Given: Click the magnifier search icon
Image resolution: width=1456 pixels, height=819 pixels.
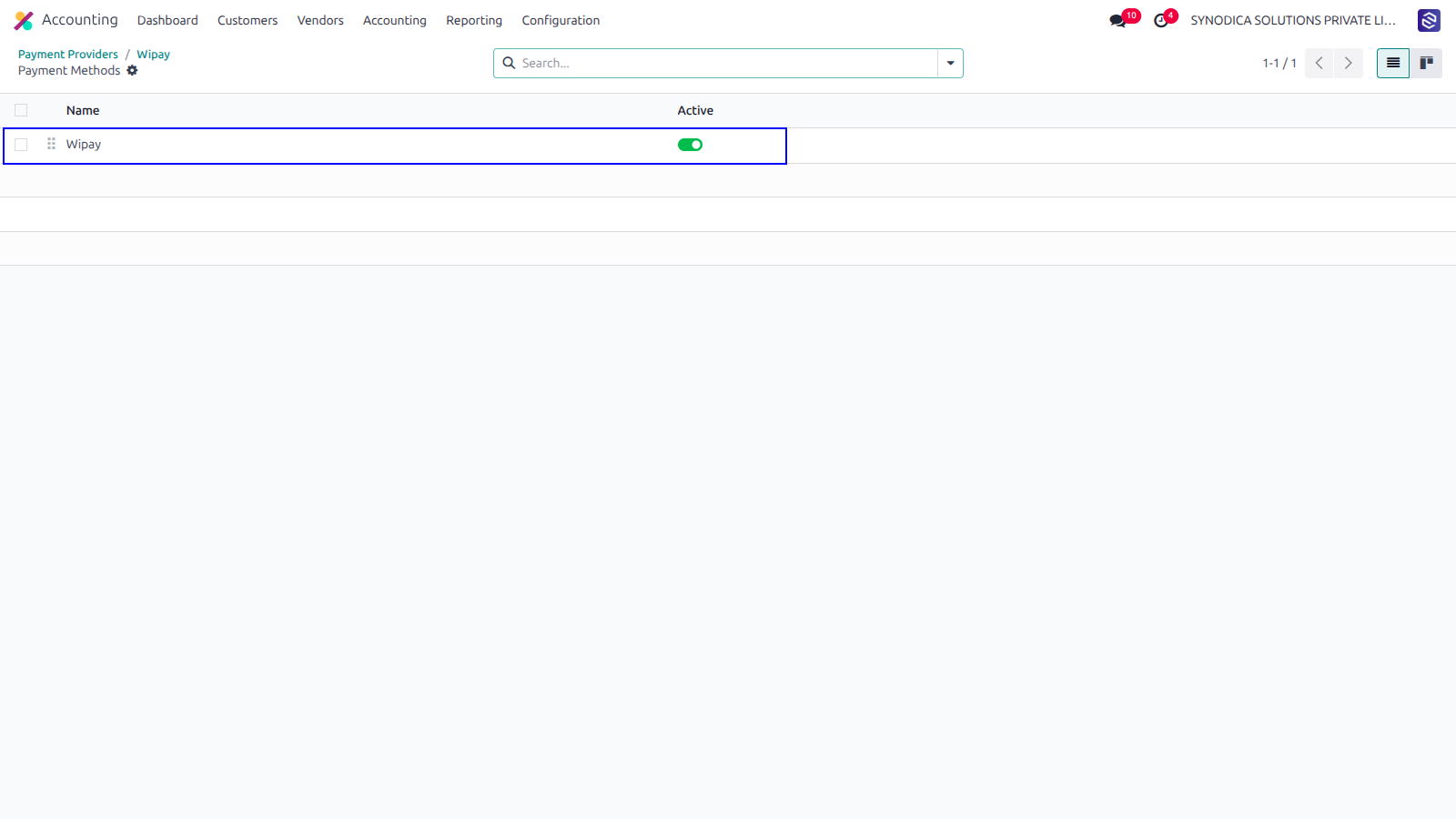Looking at the screenshot, I should coord(509,63).
